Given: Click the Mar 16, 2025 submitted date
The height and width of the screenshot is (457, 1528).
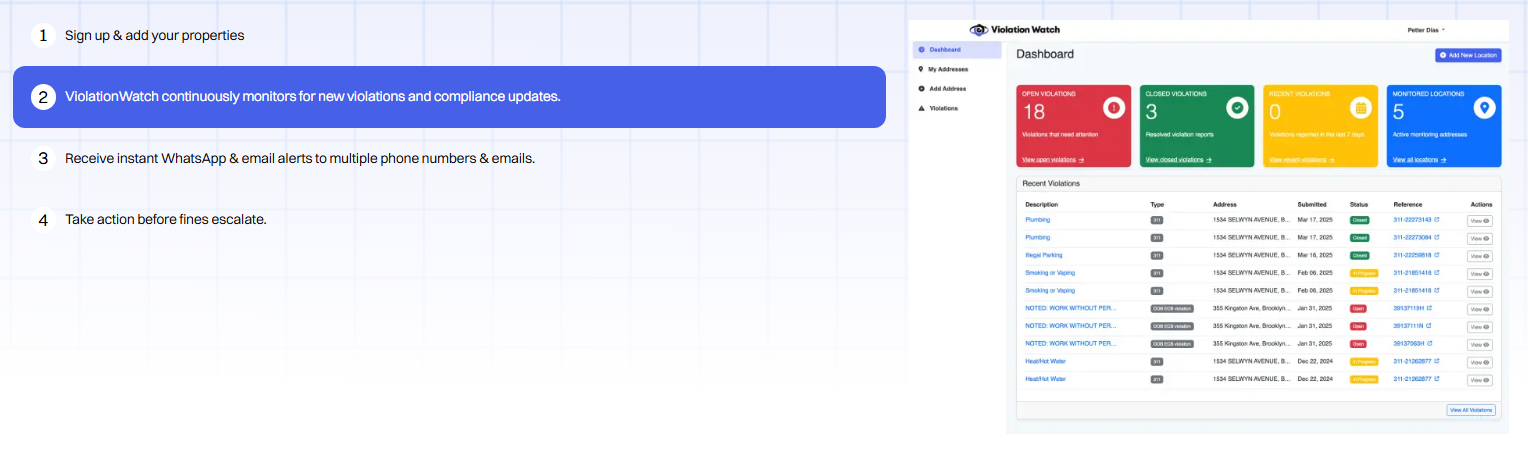Looking at the screenshot, I should click(1316, 255).
